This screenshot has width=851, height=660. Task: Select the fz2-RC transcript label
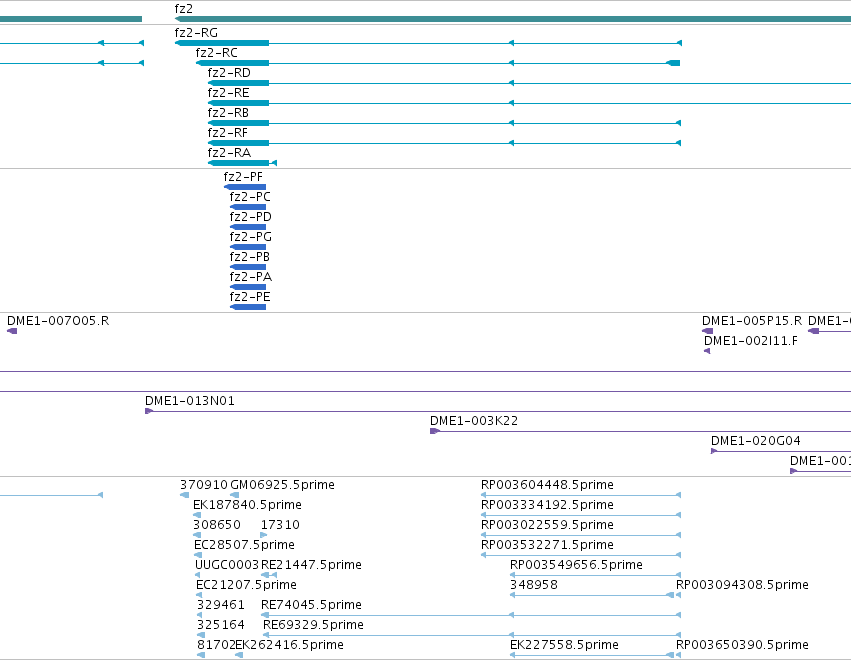(x=217, y=53)
